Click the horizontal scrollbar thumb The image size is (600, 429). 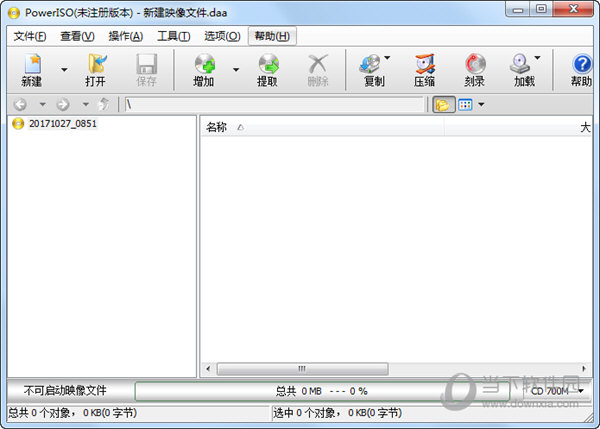(302, 369)
